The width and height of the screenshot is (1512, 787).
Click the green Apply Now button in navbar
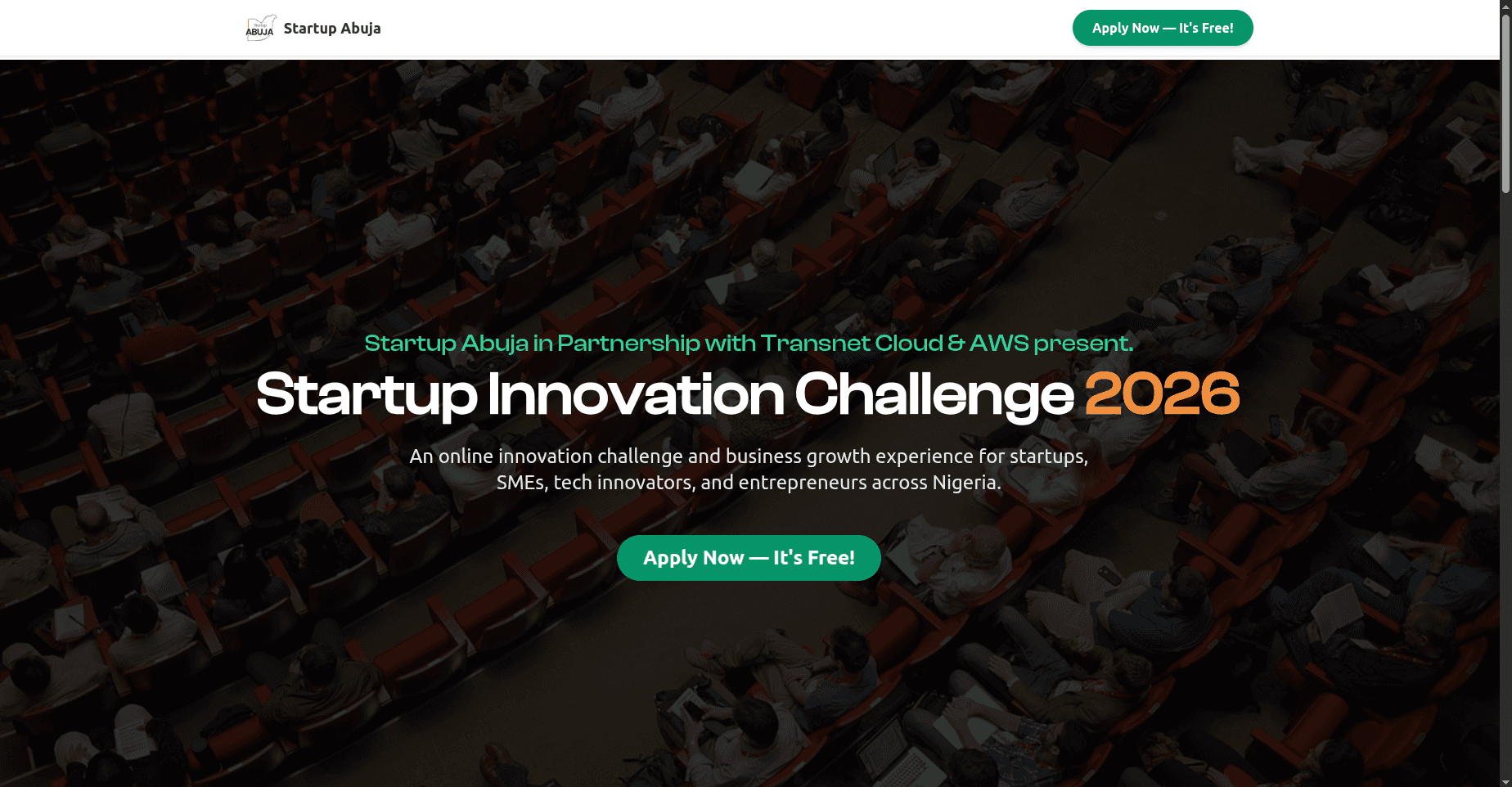(1163, 27)
